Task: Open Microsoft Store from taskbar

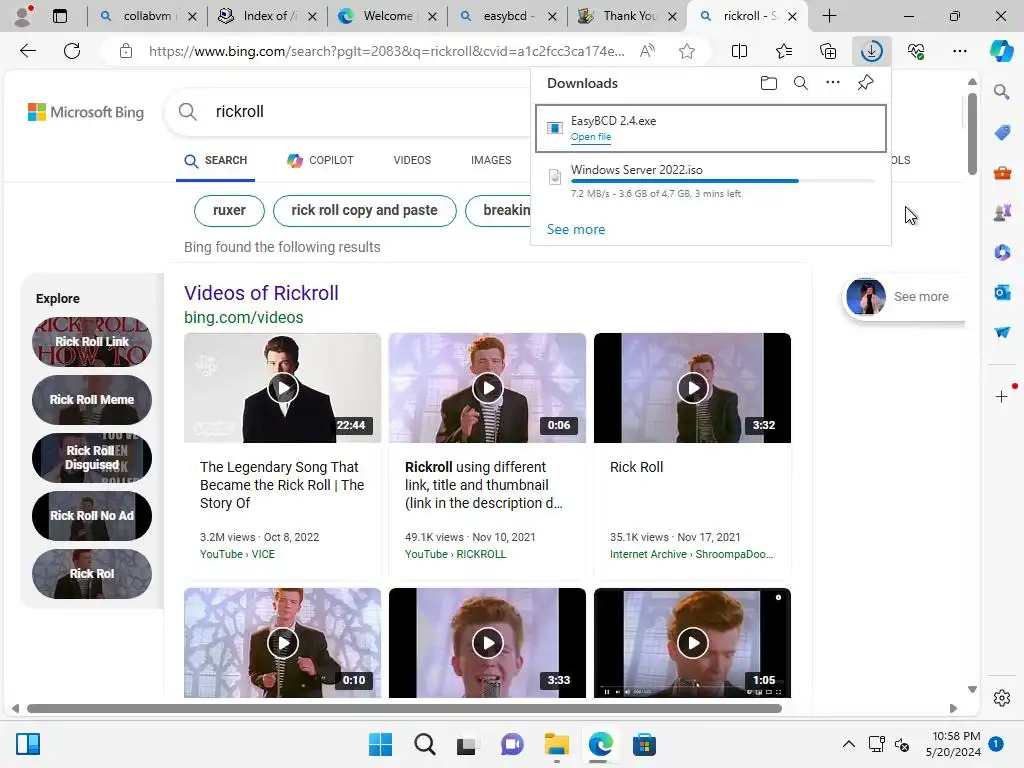Action: (644, 744)
